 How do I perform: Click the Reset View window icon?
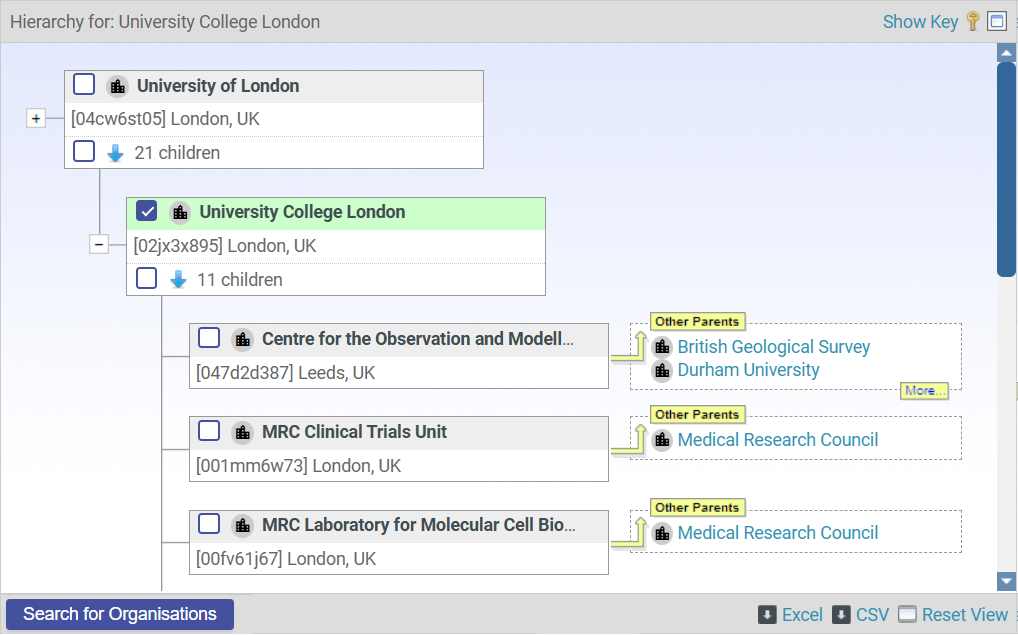click(x=907, y=615)
